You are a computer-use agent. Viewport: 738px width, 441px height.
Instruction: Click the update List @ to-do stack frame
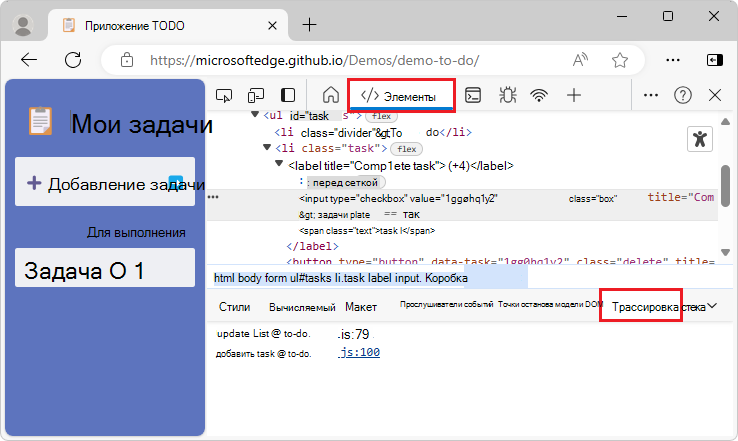(x=264, y=334)
